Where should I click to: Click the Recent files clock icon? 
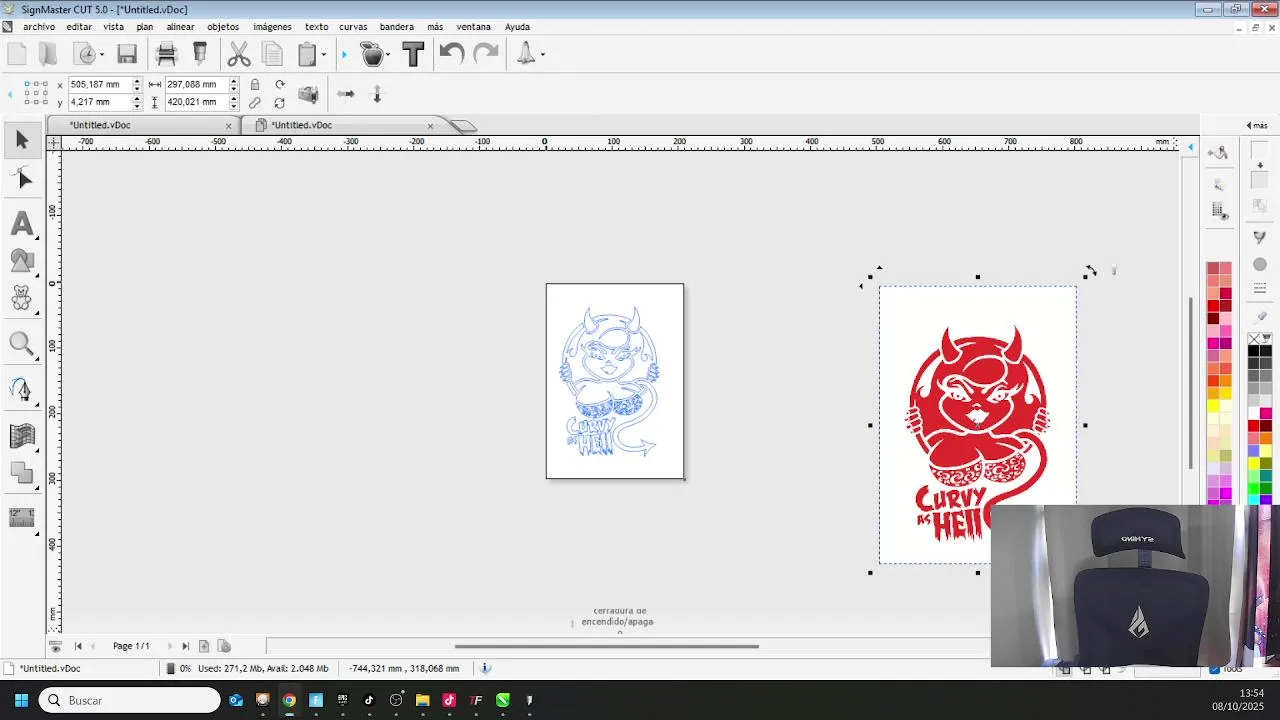pyautogui.click(x=85, y=54)
